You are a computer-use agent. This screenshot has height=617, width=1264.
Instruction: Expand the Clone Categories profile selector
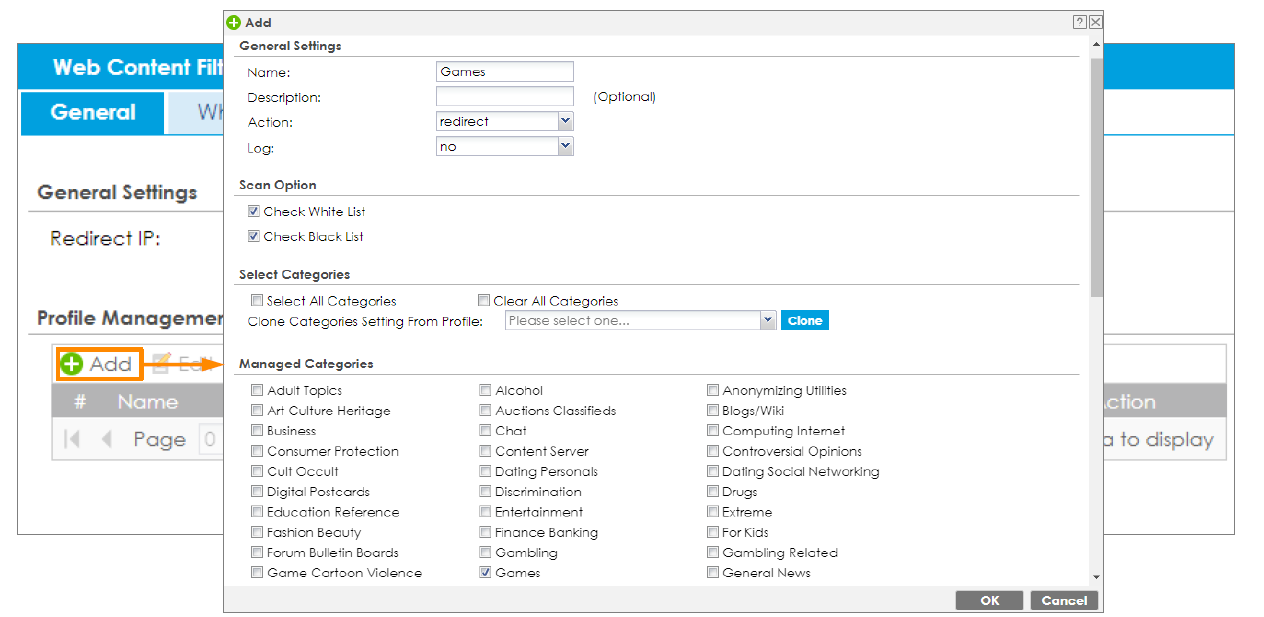click(767, 319)
